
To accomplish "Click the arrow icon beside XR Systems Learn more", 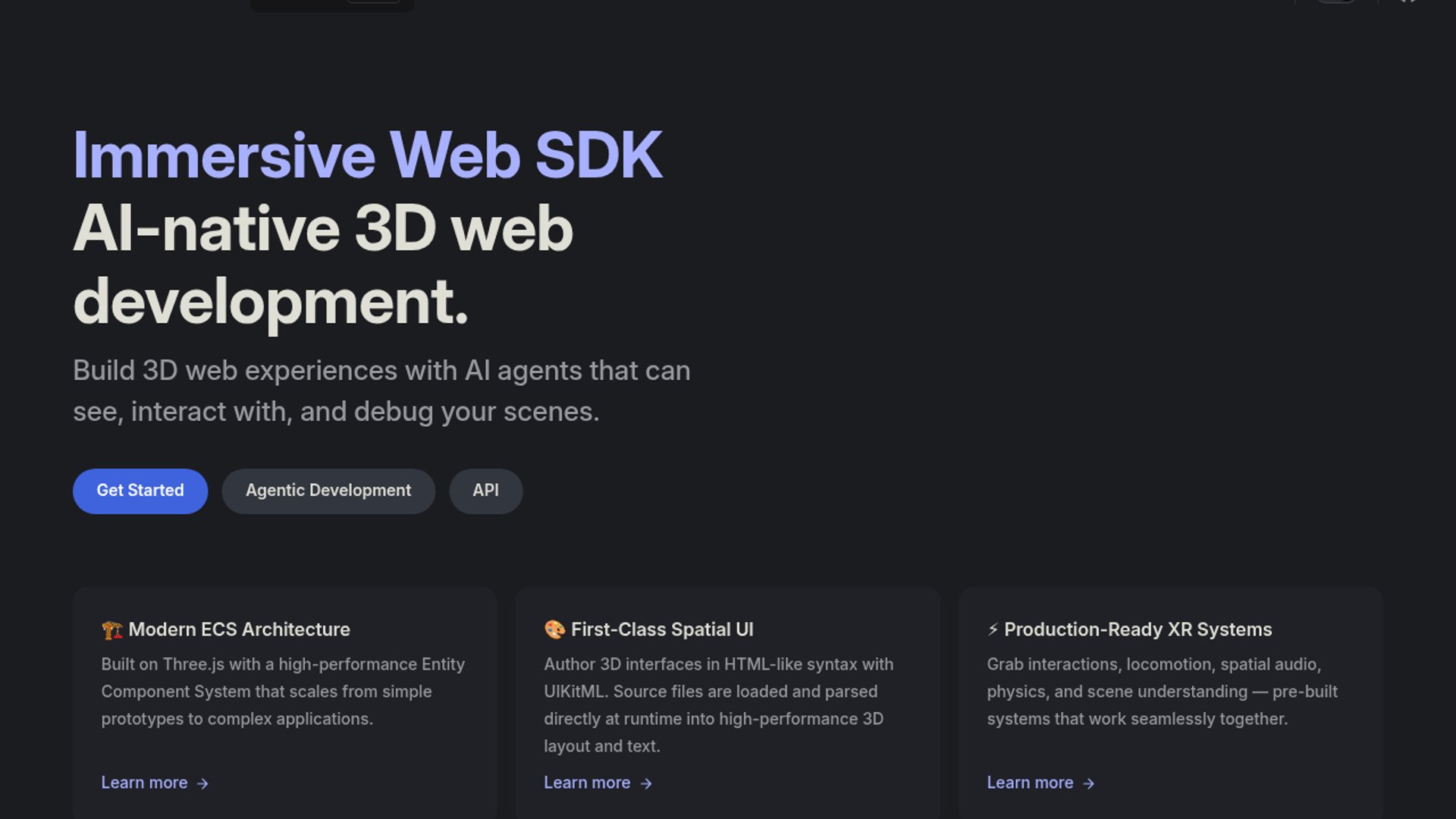I will point(1089,783).
